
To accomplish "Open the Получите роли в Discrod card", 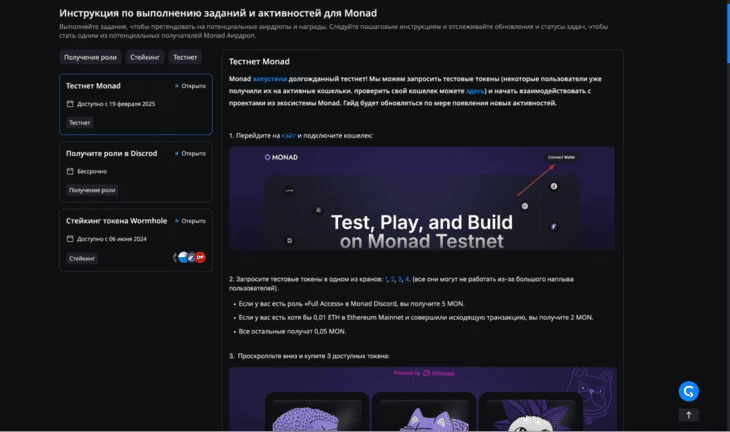I will click(136, 172).
